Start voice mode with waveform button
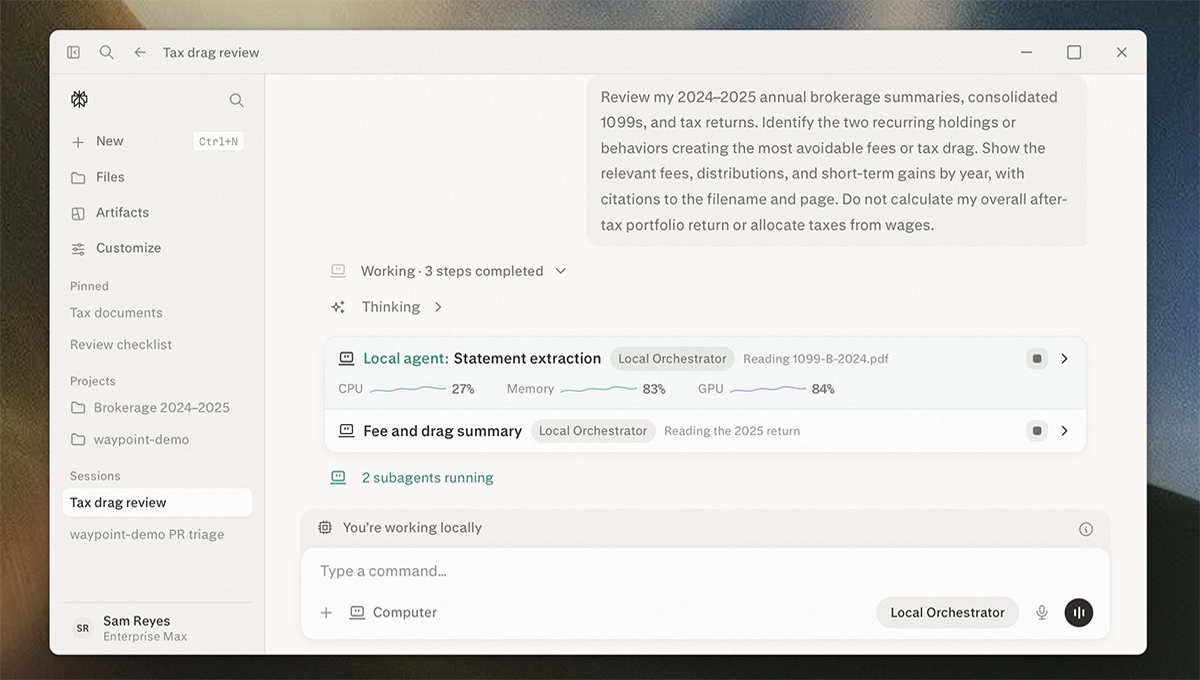This screenshot has width=1200, height=680. coord(1078,612)
